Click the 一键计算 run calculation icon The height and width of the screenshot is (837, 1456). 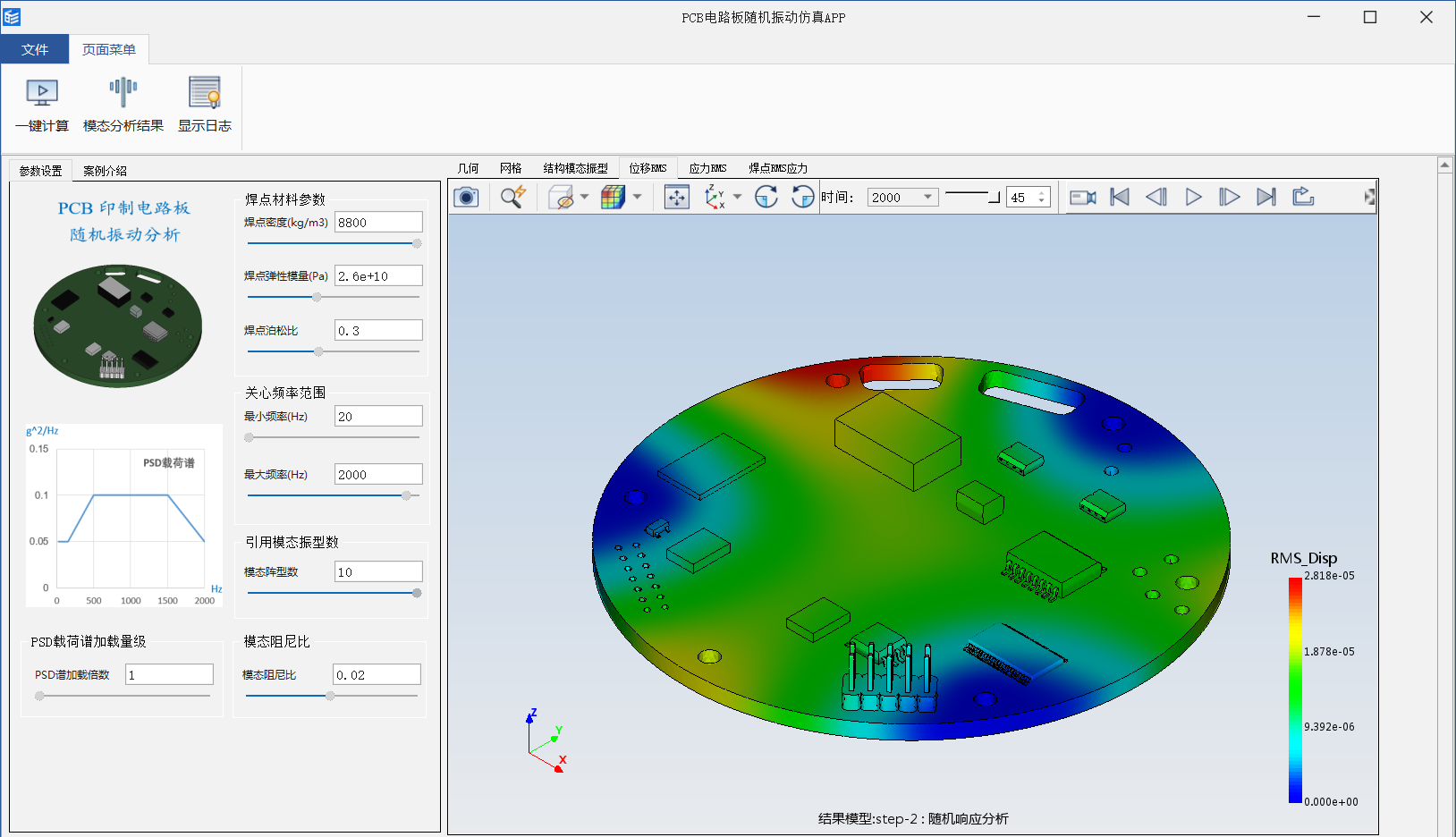[x=42, y=92]
